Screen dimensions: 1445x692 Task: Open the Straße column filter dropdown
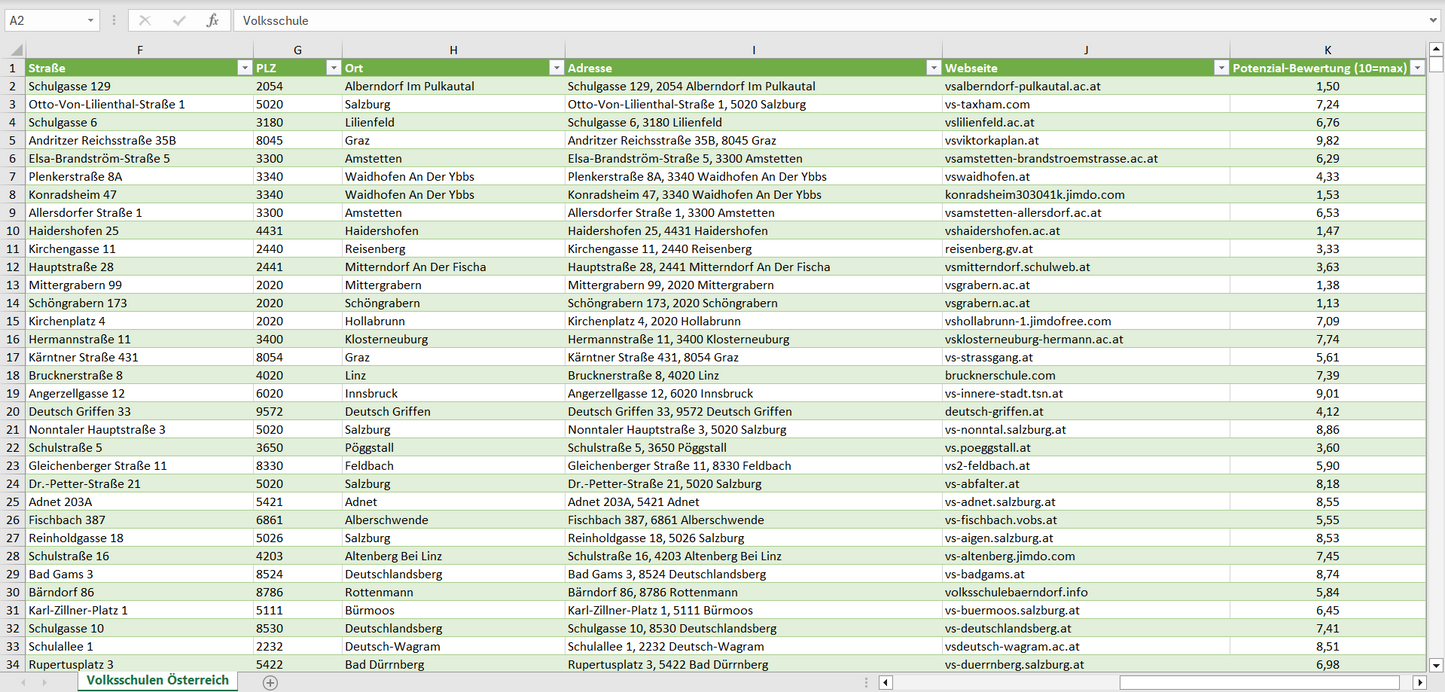coord(244,68)
